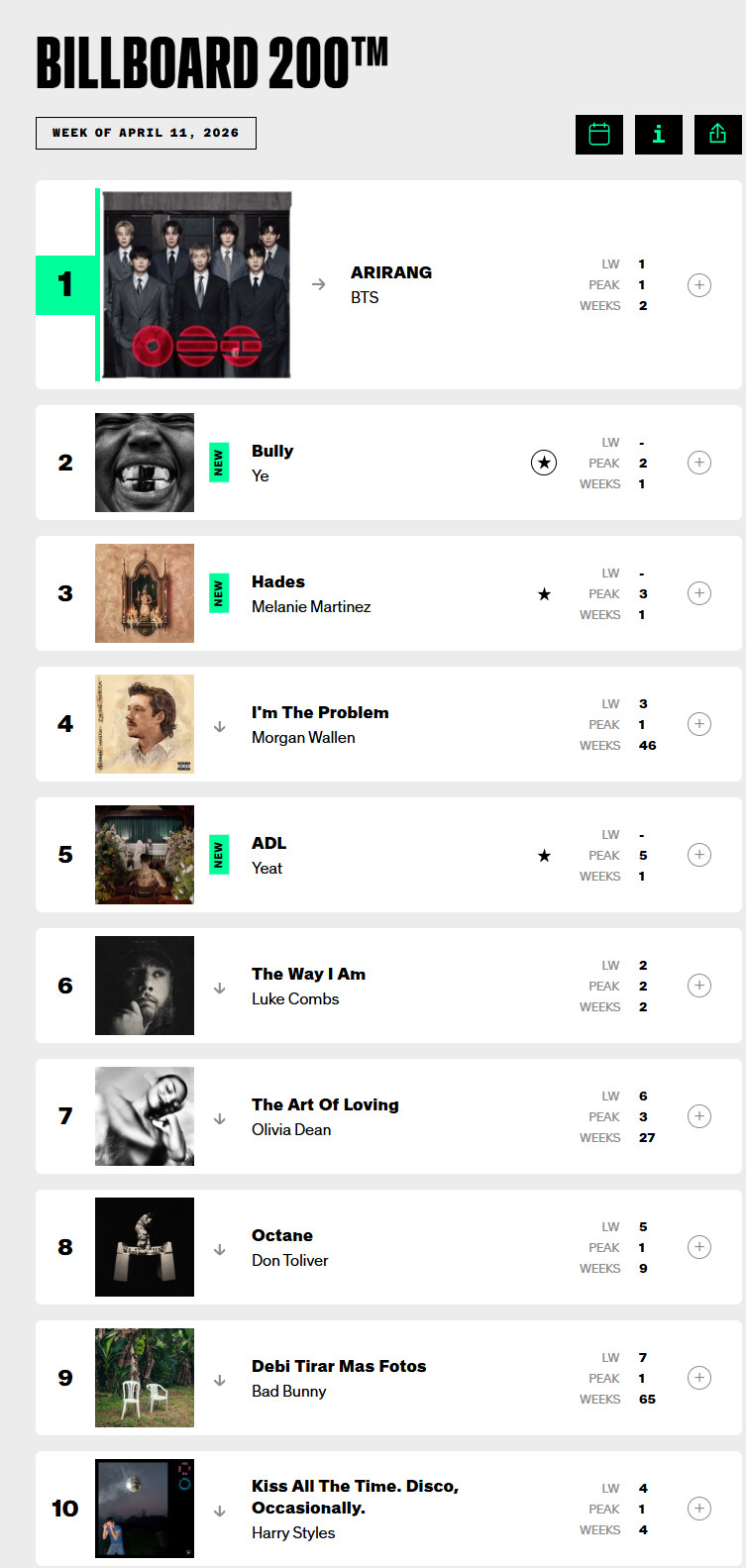The image size is (746, 1568).
Task: Expand details for ARIRANG with plus button
Action: (699, 285)
